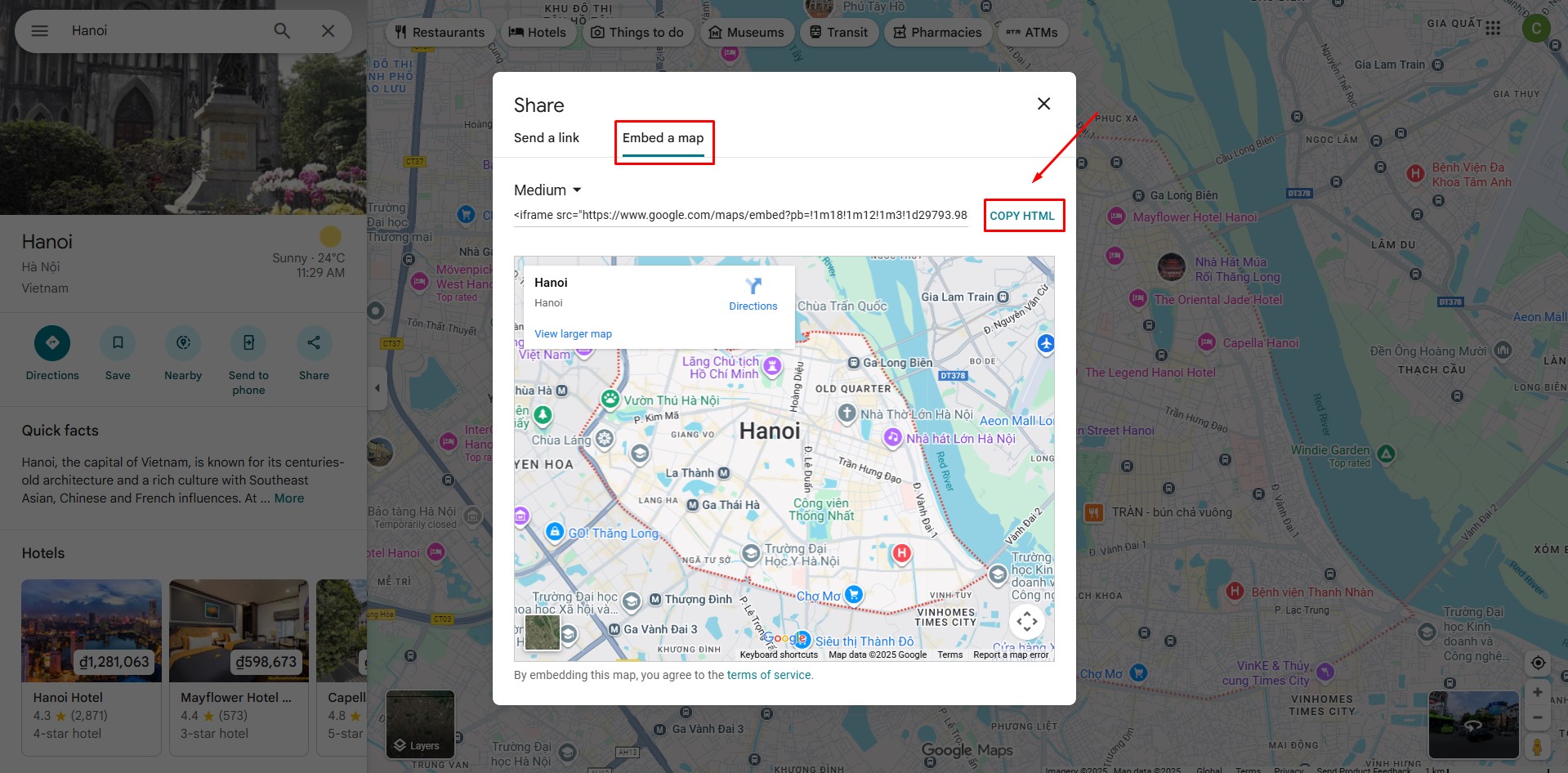Open the terms of service link

pos(768,675)
